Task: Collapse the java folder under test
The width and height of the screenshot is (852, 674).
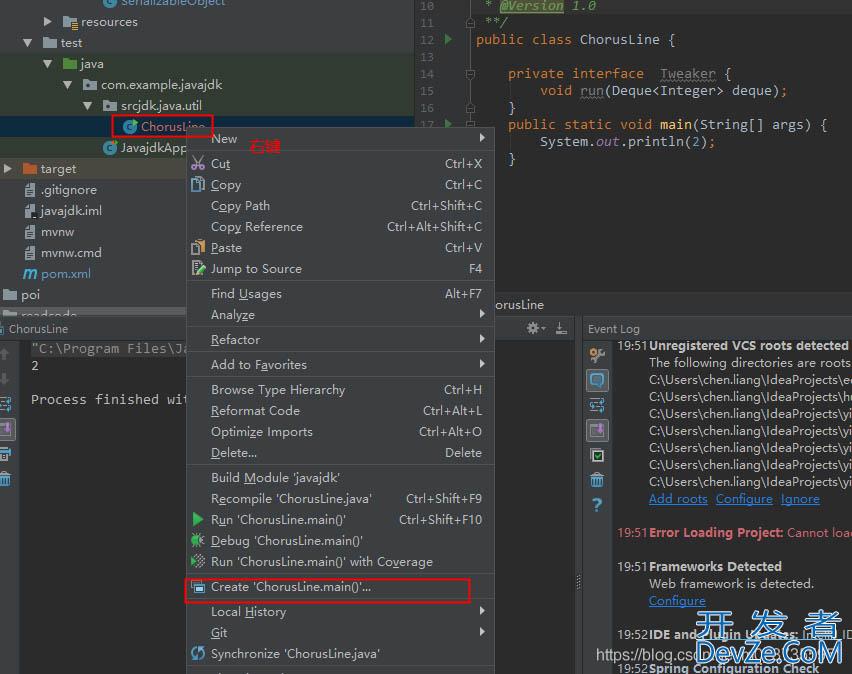Action: [x=48, y=64]
